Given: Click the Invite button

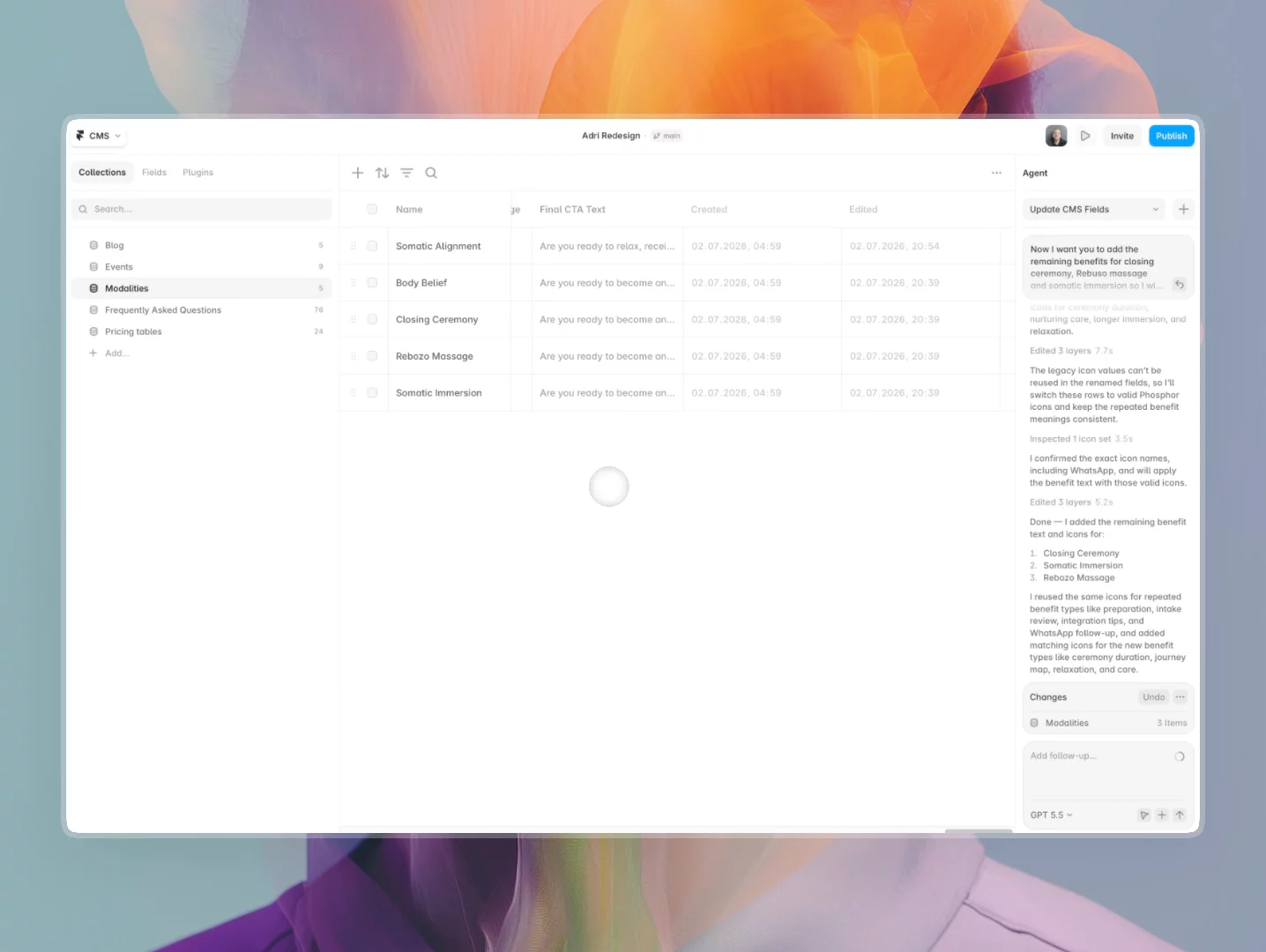Looking at the screenshot, I should [x=1122, y=136].
